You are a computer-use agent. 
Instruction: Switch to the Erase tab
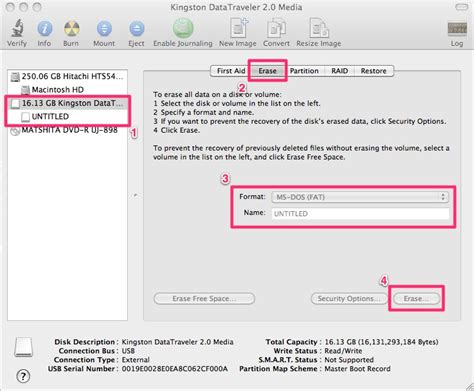[267, 71]
